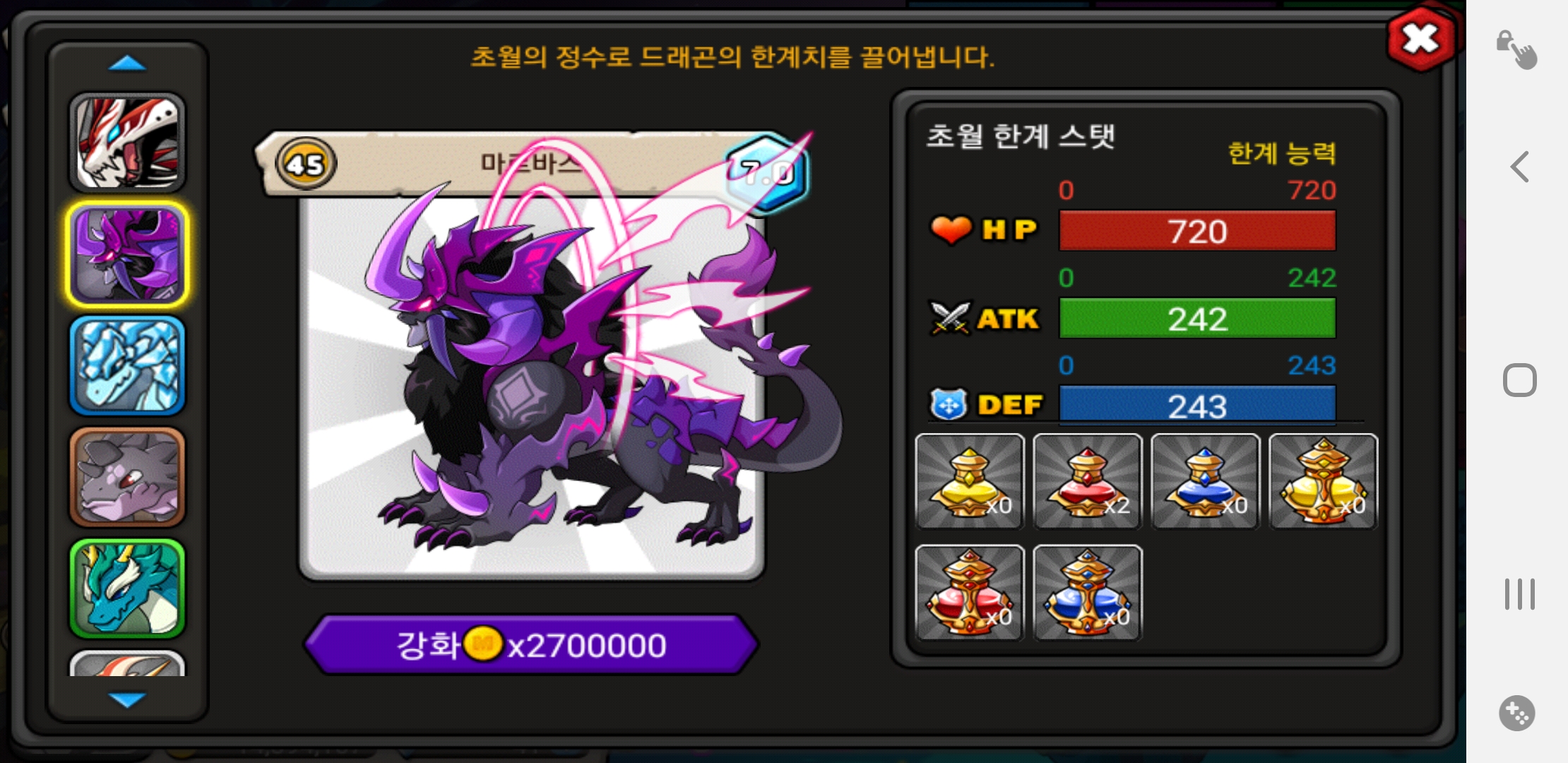
Task: Select the large yellow essence potion
Action: pyautogui.click(x=1324, y=481)
